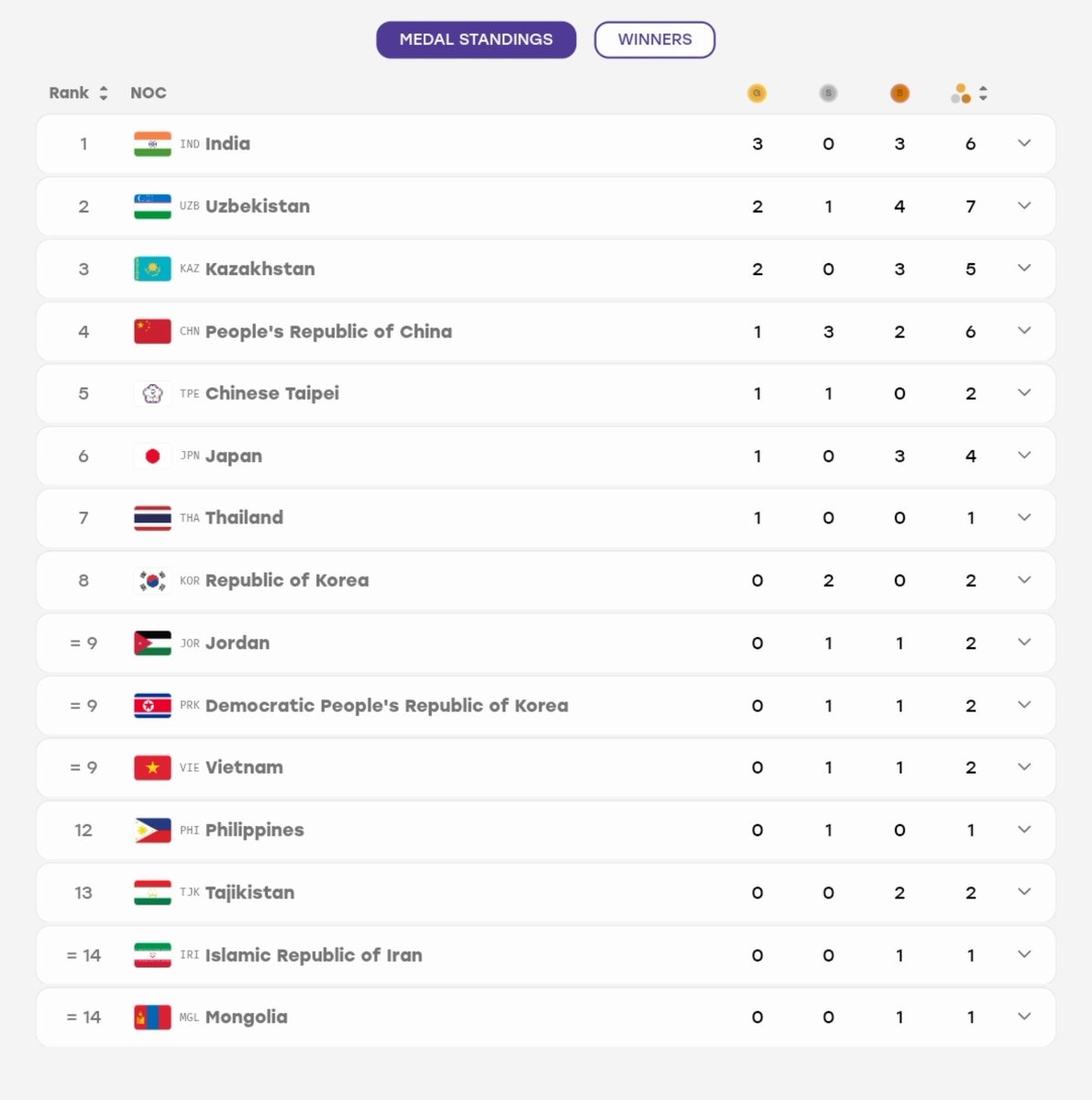Click the Republic of Korea name
This screenshot has width=1092, height=1100.
tap(287, 580)
